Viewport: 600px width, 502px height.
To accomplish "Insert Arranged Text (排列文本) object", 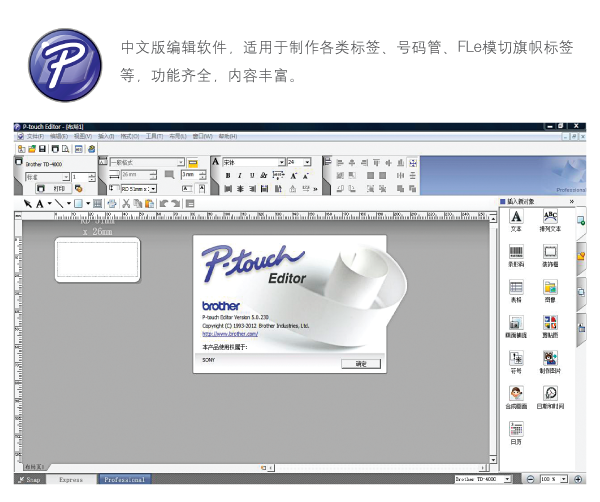I will pyautogui.click(x=550, y=221).
